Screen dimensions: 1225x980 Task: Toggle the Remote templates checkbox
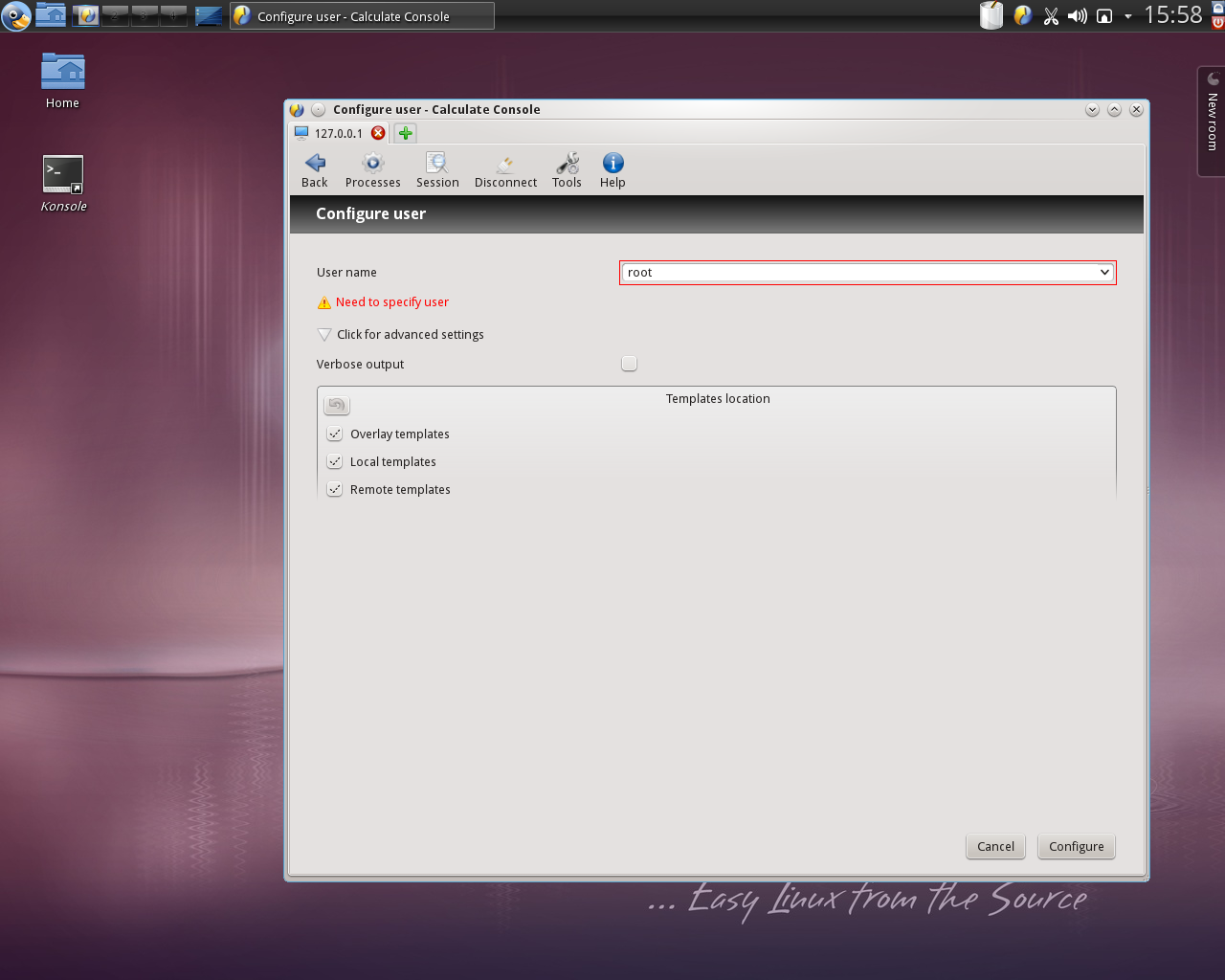[x=335, y=489]
